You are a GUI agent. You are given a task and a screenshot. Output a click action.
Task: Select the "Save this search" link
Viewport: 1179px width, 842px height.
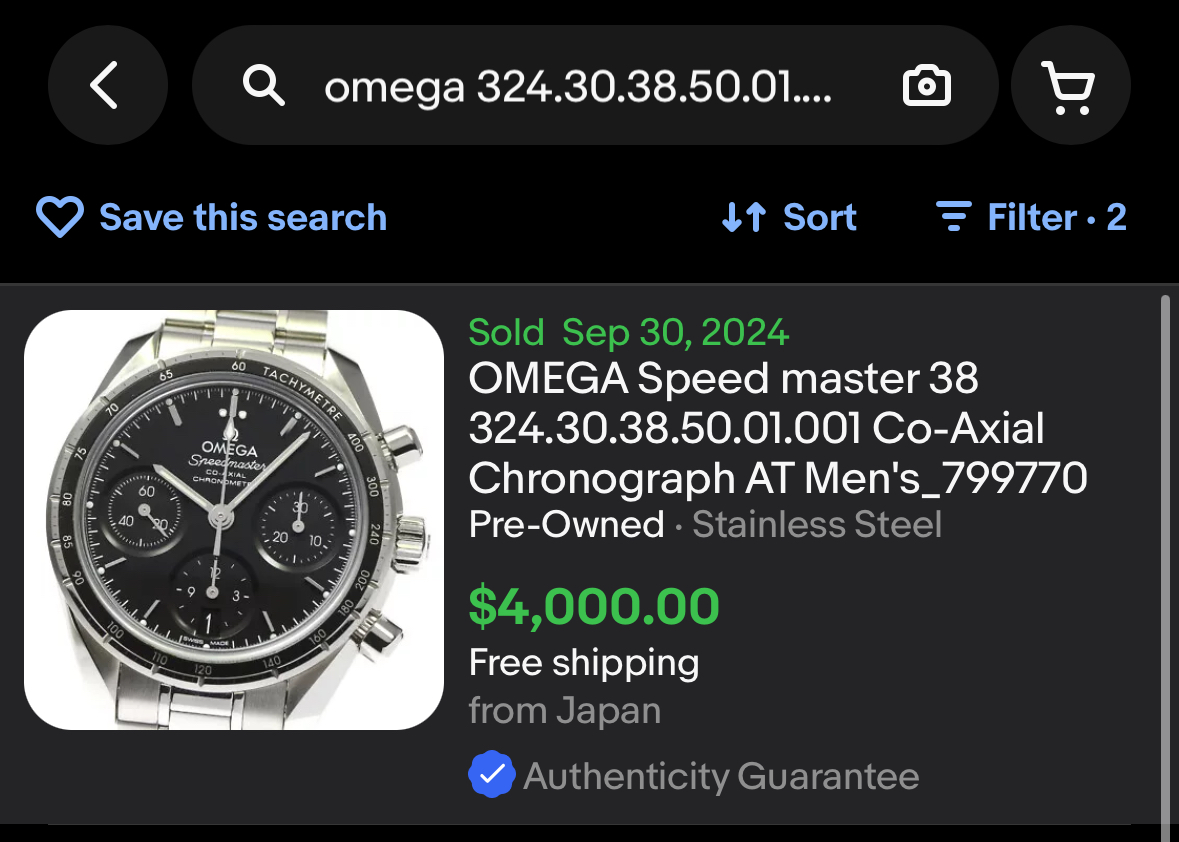tap(243, 217)
